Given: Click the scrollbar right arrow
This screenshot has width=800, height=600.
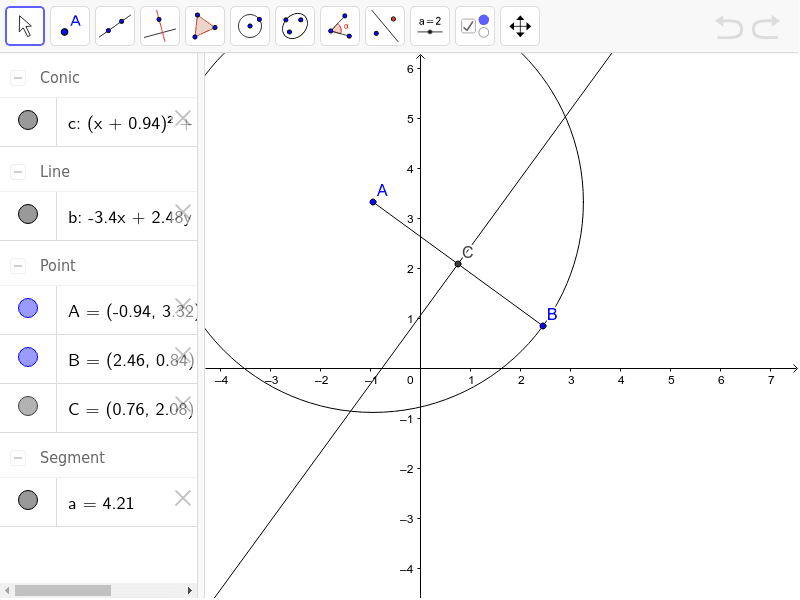Looking at the screenshot, I should (190, 590).
